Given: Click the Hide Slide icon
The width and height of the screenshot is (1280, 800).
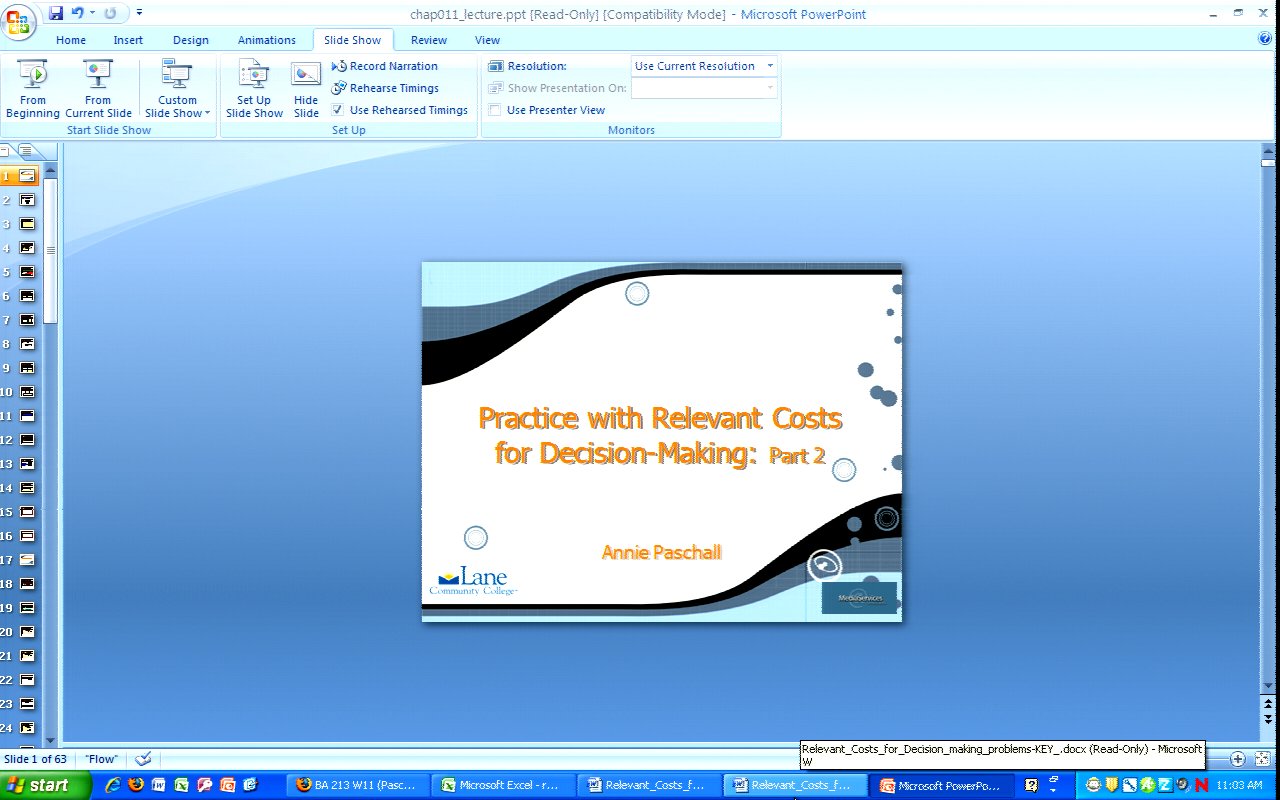Looking at the screenshot, I should coord(306,76).
